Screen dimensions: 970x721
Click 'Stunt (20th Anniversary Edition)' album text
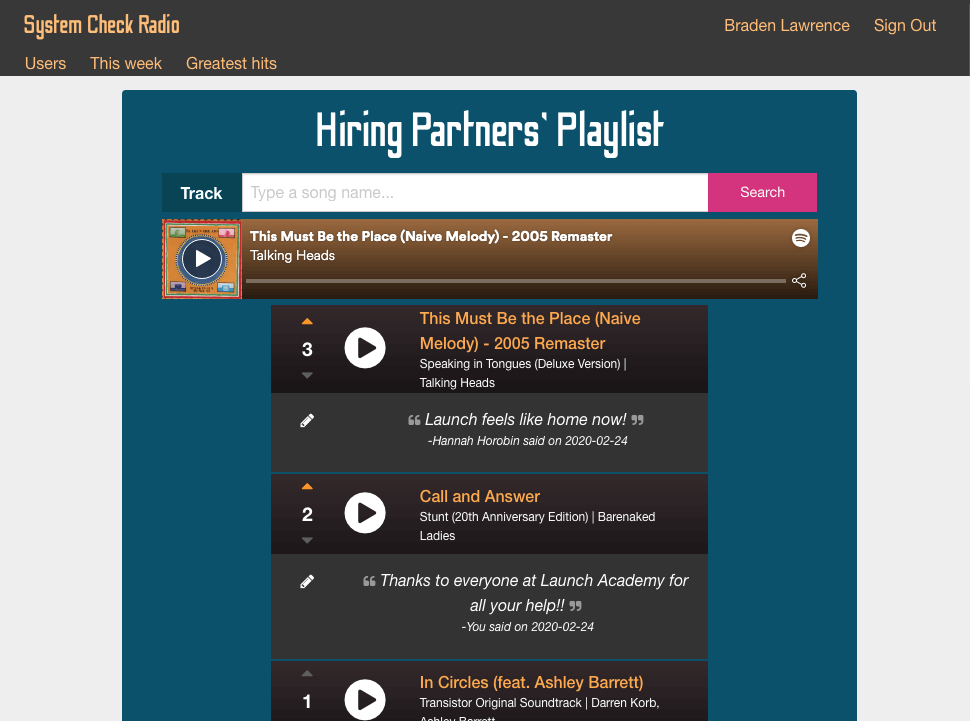(504, 517)
